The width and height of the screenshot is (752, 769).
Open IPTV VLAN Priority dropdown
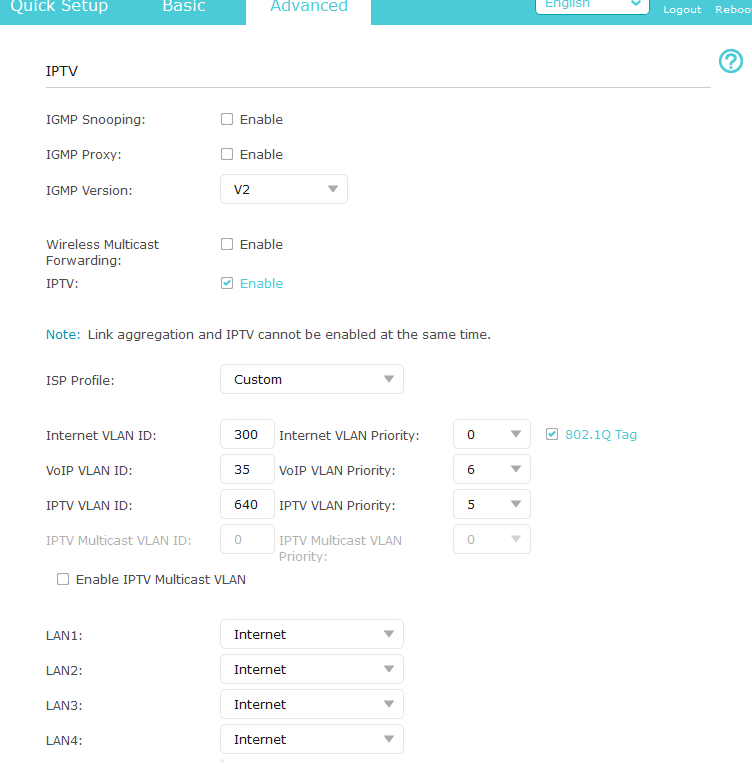[x=492, y=504]
